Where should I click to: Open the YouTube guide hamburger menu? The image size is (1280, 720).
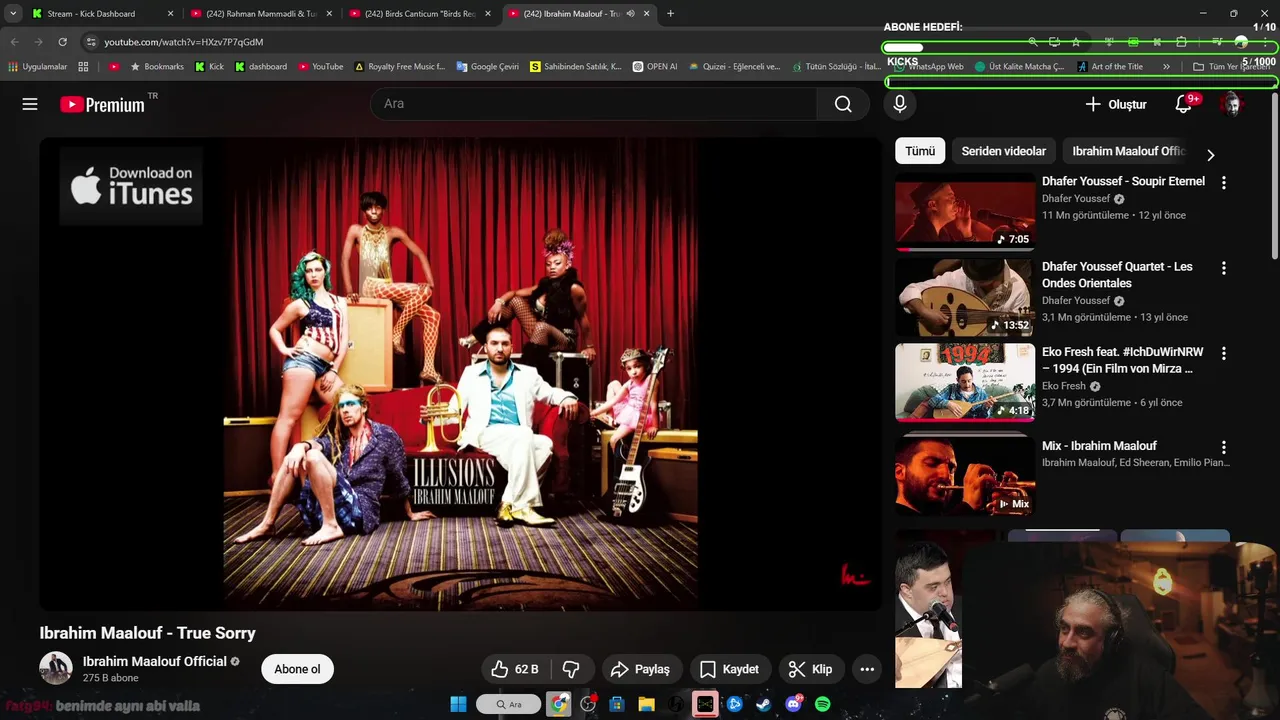pyautogui.click(x=30, y=104)
